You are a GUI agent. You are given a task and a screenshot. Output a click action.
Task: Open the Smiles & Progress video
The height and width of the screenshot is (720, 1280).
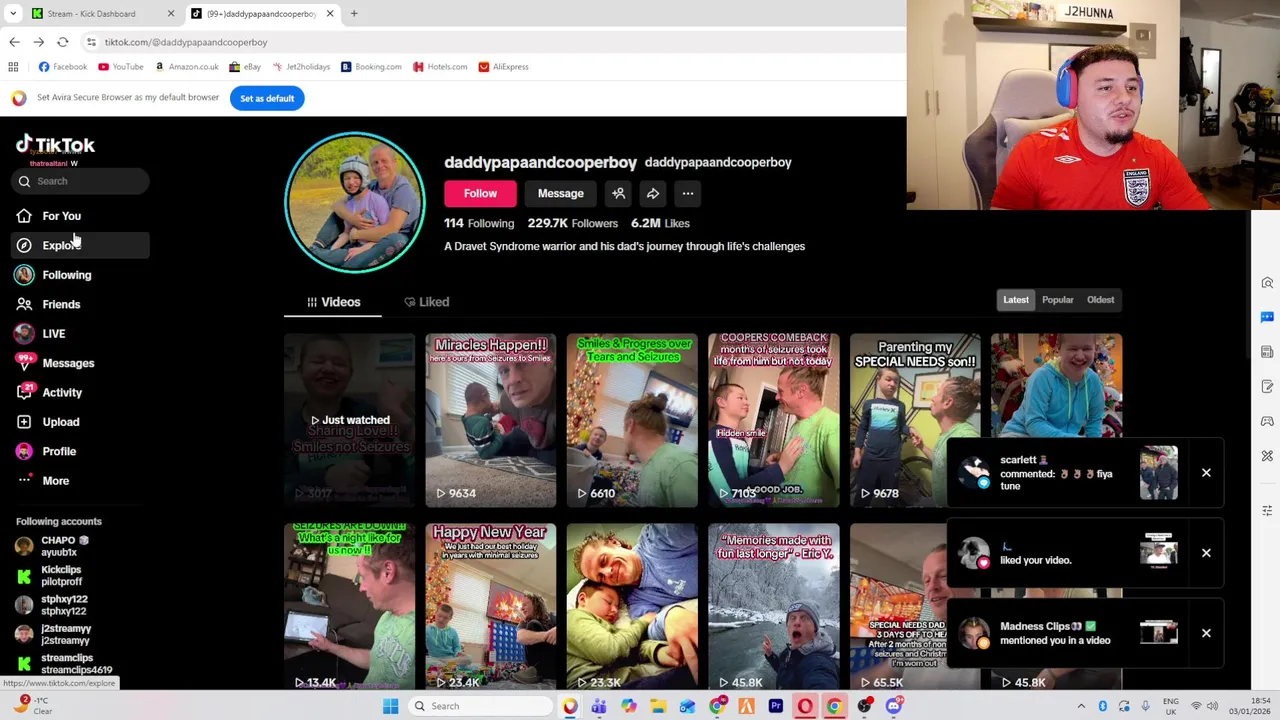pyautogui.click(x=632, y=420)
